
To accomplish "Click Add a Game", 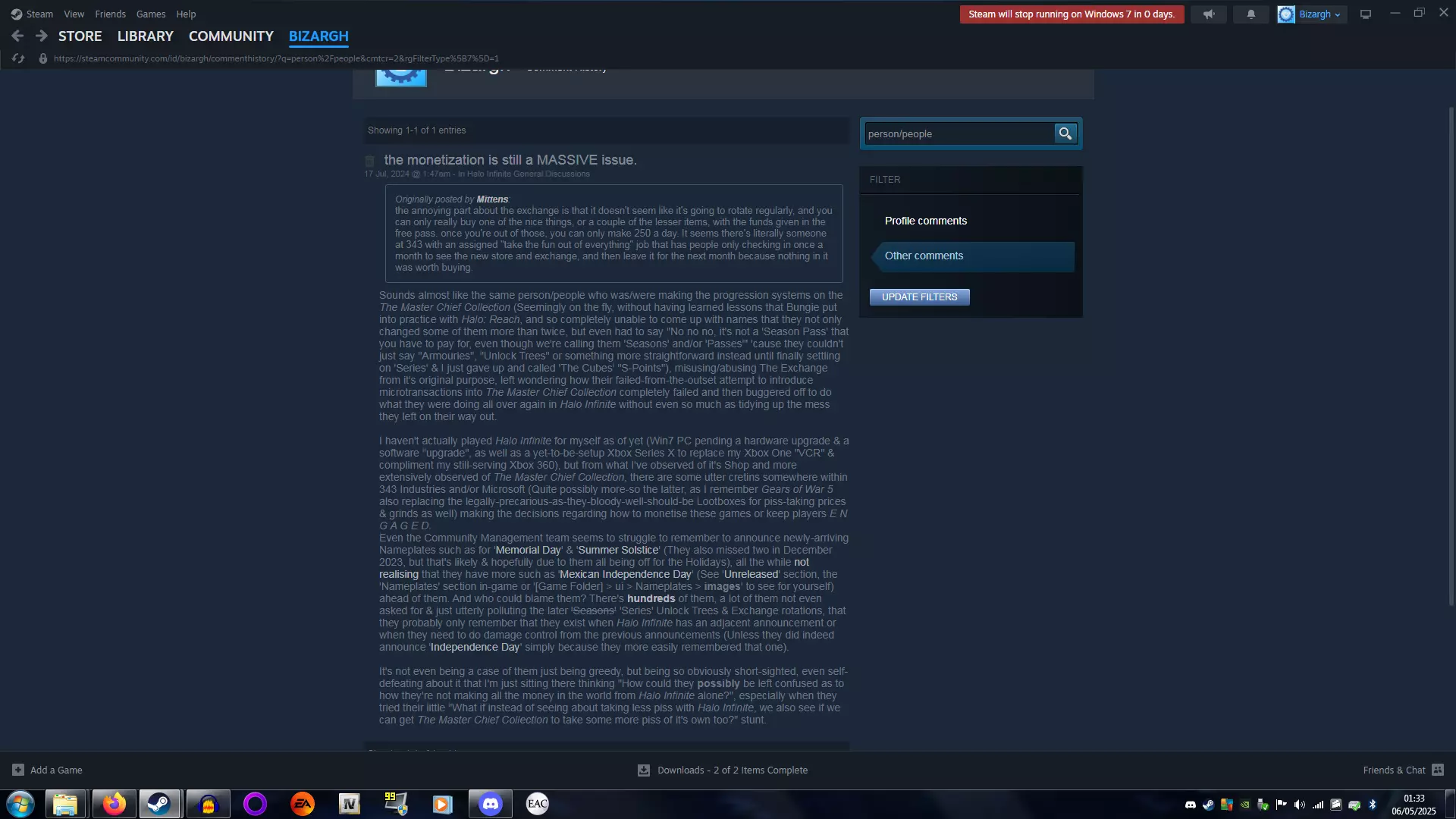I will click(x=48, y=770).
